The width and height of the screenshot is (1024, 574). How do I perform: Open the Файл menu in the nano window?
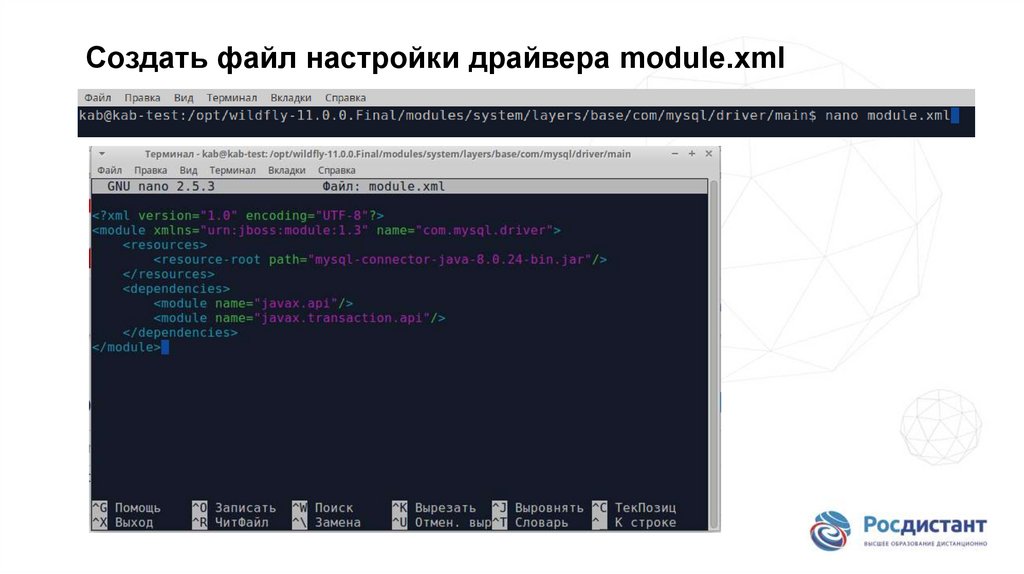click(110, 170)
